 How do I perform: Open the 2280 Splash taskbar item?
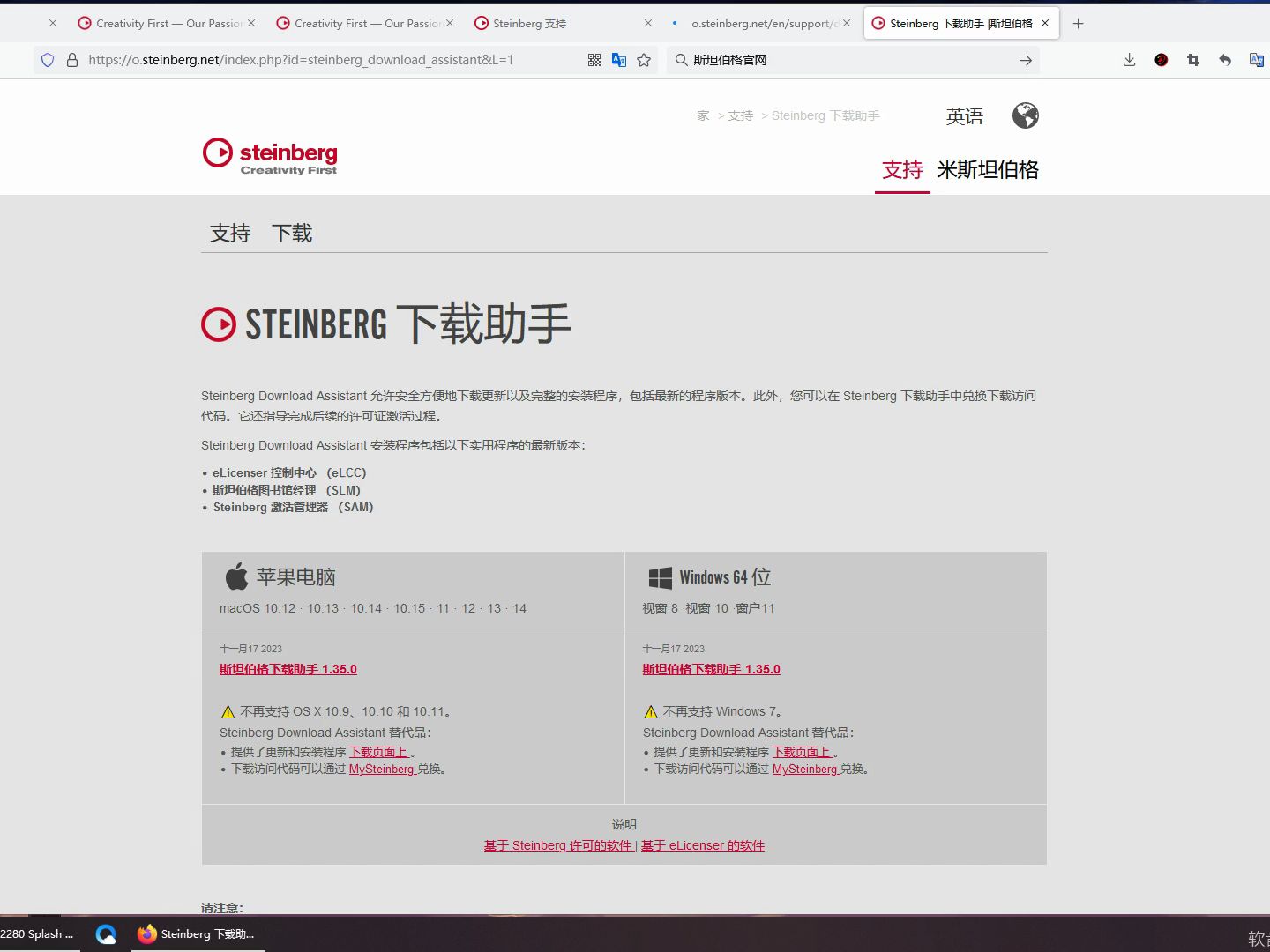pos(38,934)
